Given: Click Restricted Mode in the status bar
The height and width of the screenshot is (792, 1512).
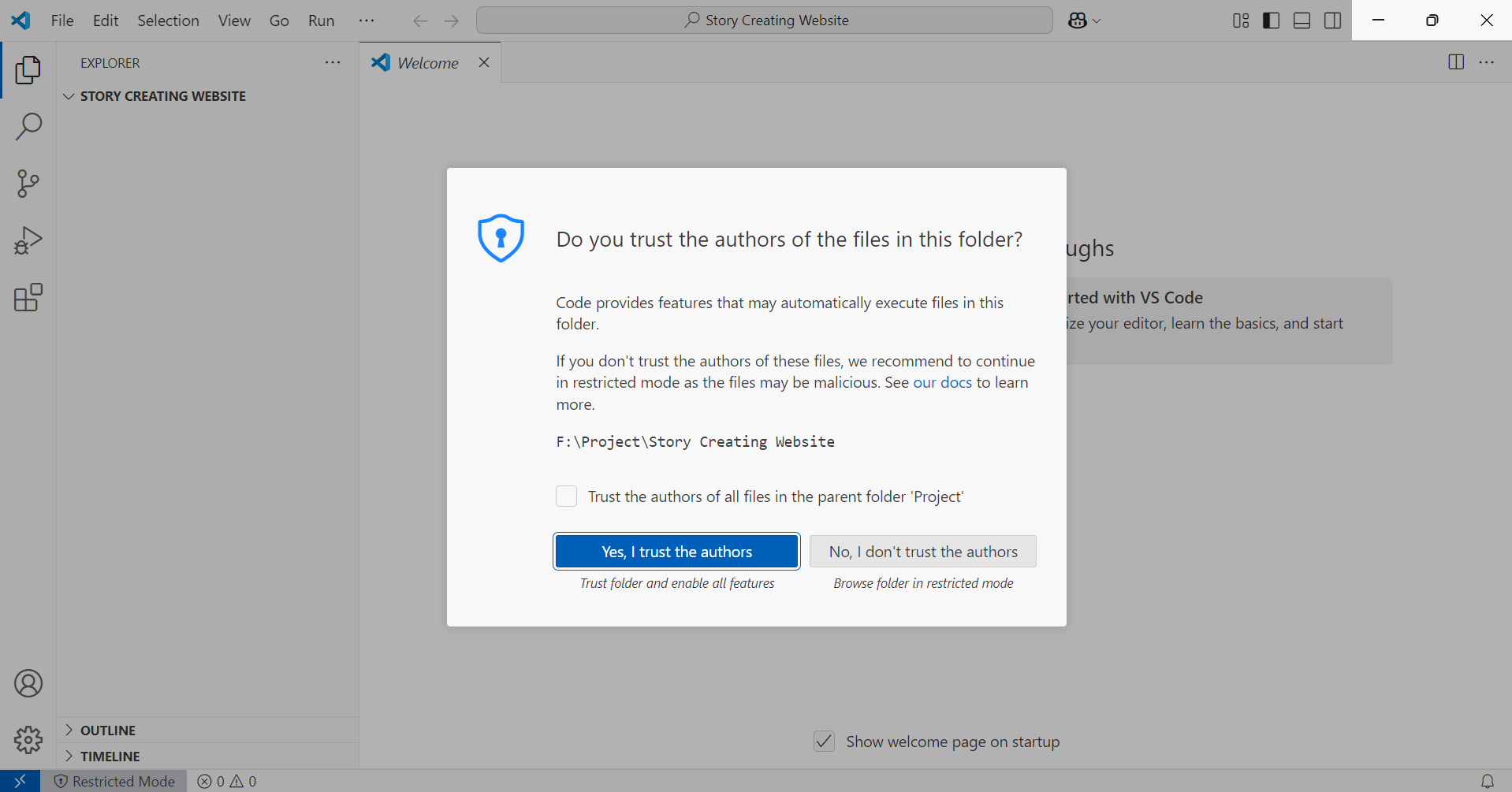Looking at the screenshot, I should (114, 781).
